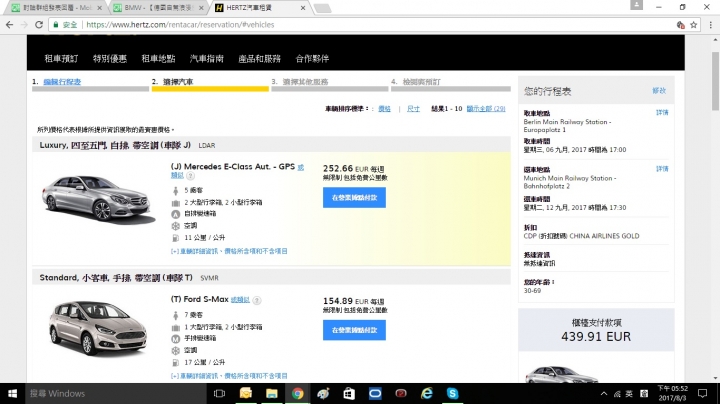
Task: Click Ford S-Max car image
Action: coord(98,328)
